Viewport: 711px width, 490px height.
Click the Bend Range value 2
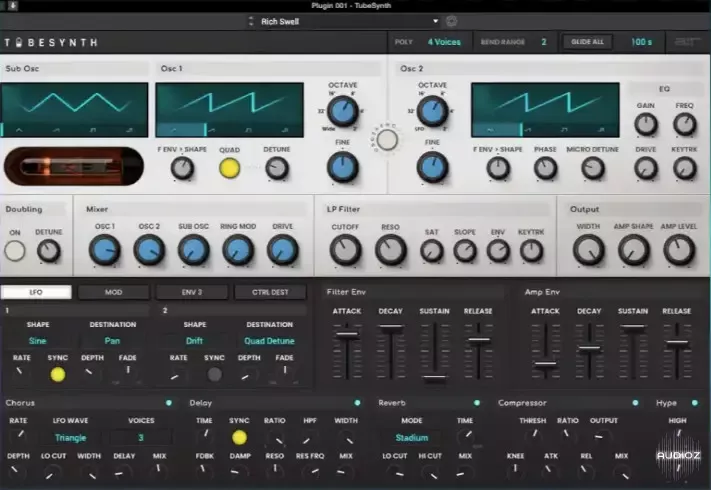(x=544, y=42)
